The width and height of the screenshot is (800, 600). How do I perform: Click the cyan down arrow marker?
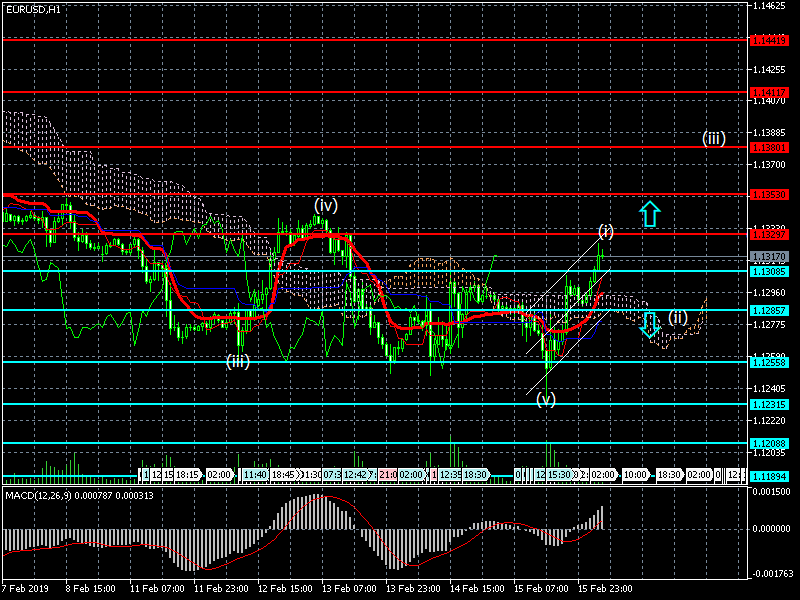[x=650, y=324]
